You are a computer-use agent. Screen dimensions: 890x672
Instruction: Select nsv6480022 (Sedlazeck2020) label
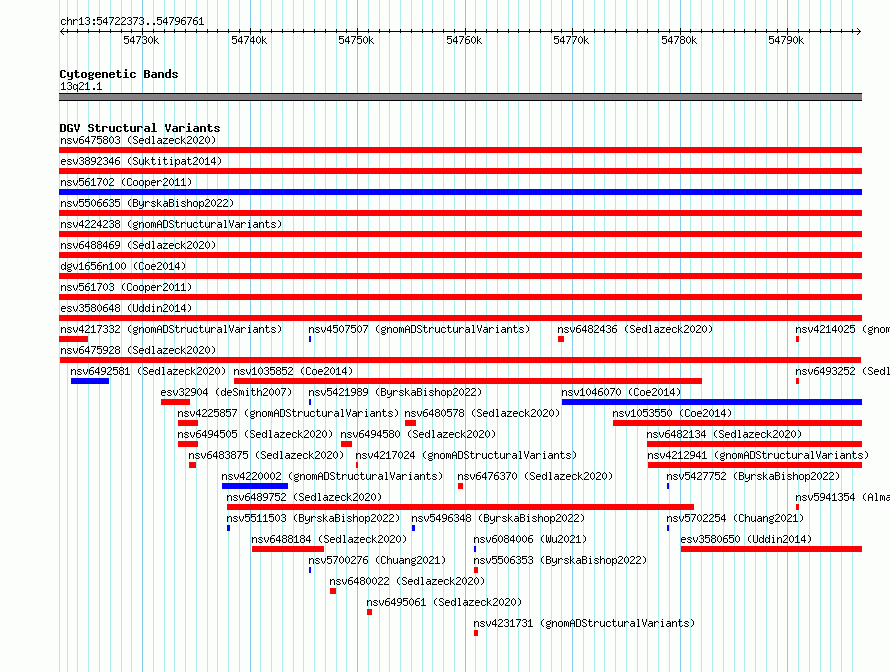click(x=407, y=581)
